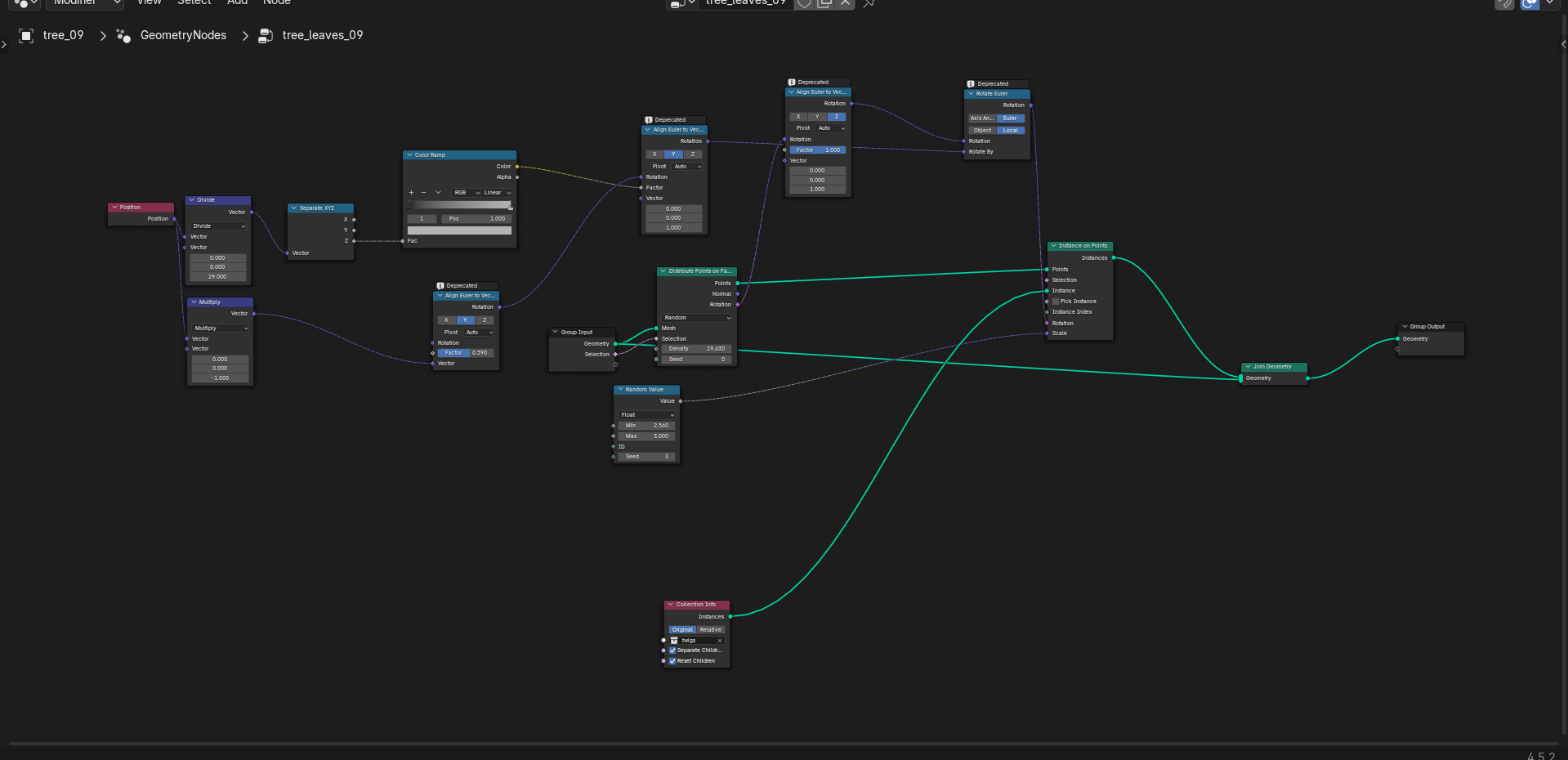
Task: Select the Distribute Points on Faces header
Action: 697,271
